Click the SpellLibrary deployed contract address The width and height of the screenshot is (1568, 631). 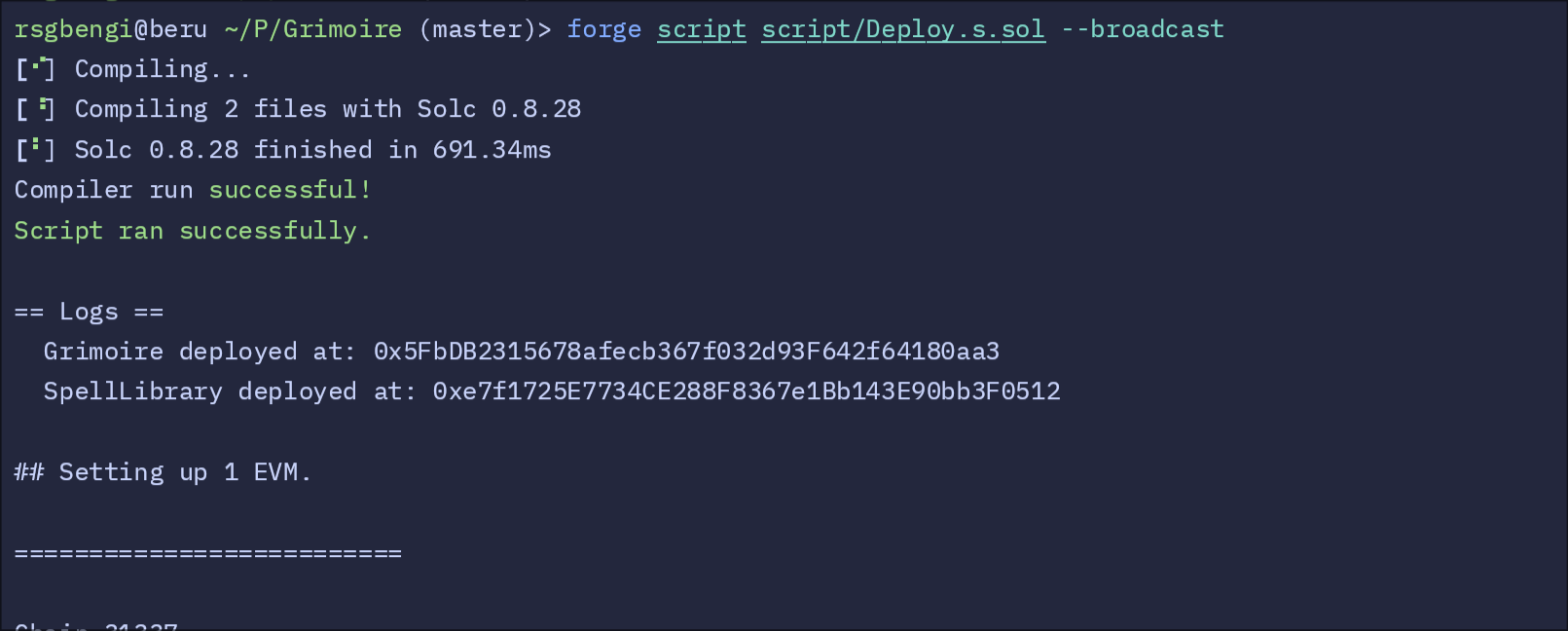[x=746, y=391]
